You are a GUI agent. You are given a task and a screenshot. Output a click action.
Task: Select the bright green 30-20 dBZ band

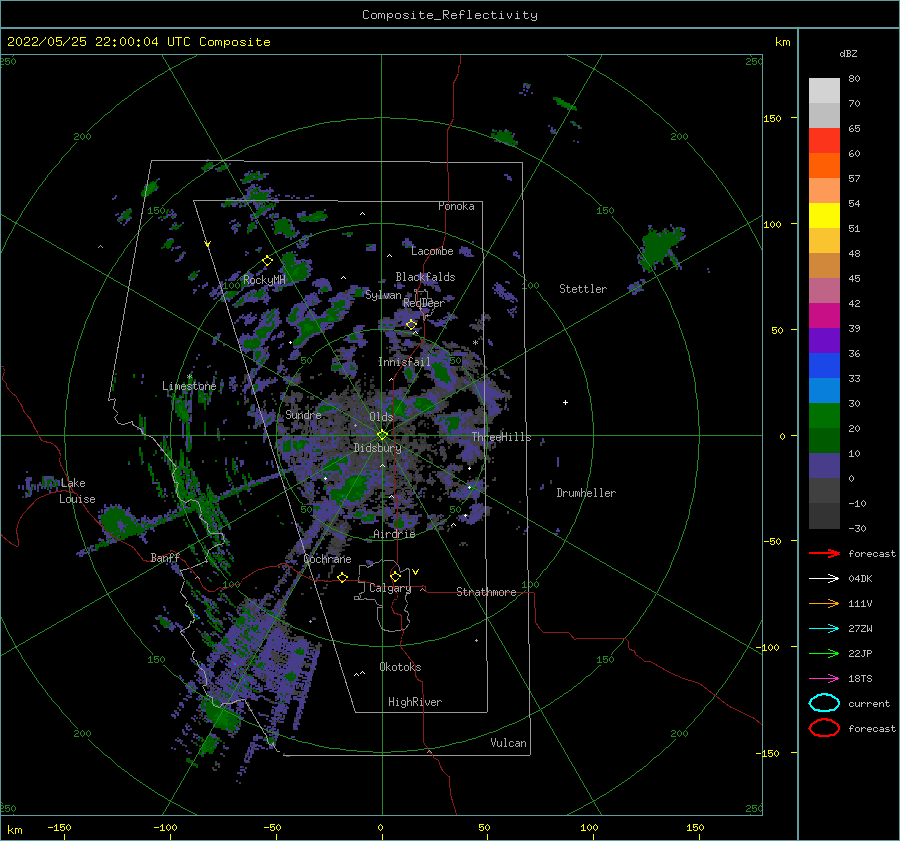point(824,416)
